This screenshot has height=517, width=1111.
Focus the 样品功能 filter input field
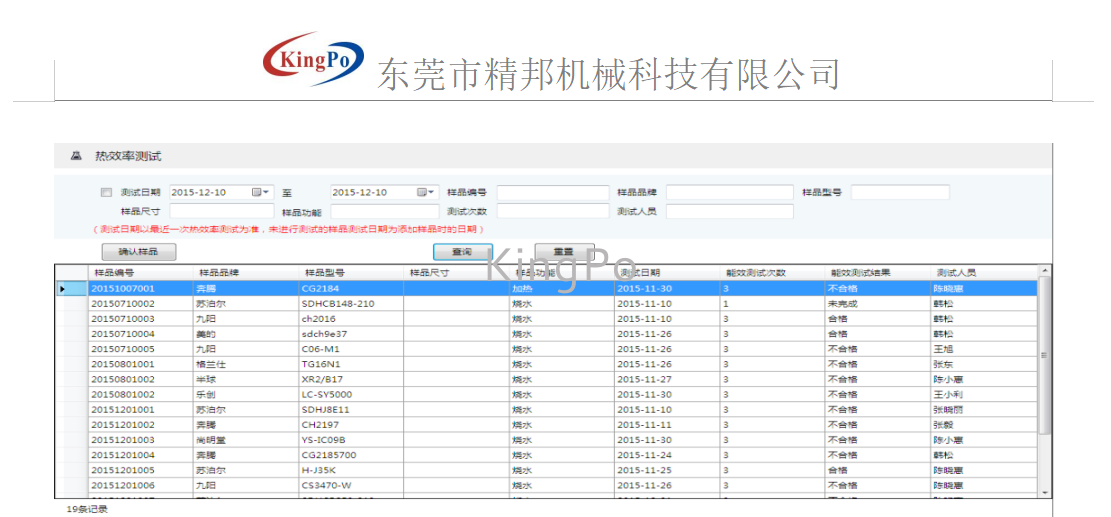[x=385, y=211]
